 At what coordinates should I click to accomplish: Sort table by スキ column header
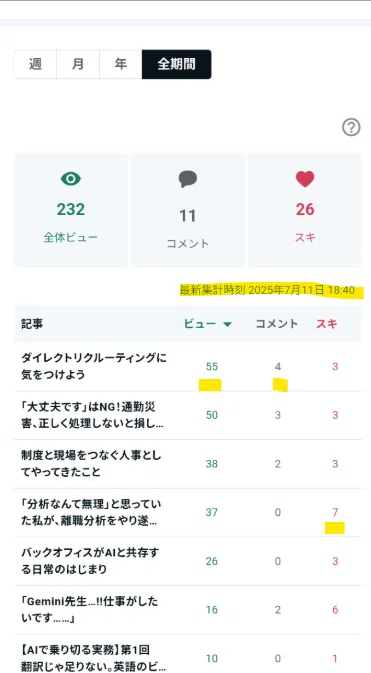point(327,324)
